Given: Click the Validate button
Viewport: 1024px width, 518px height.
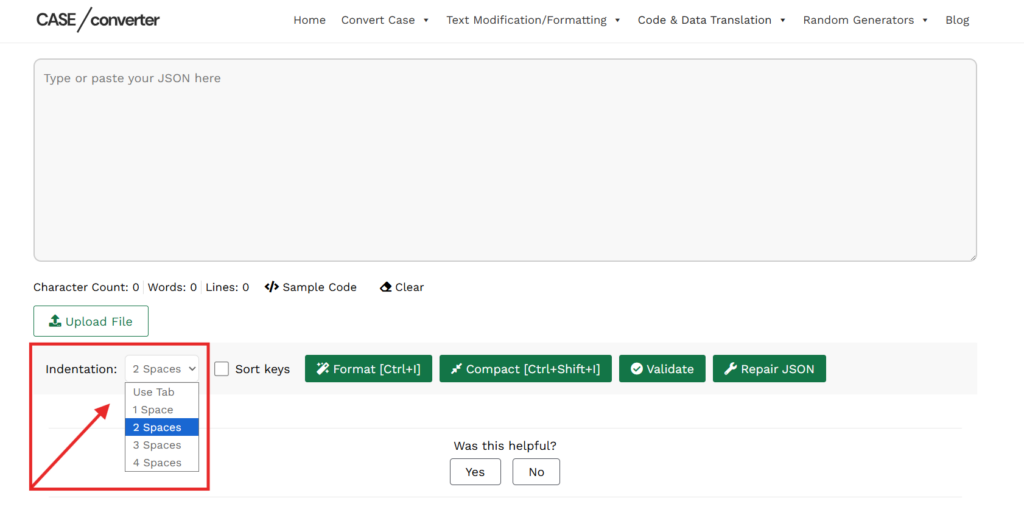Looking at the screenshot, I should tap(662, 369).
